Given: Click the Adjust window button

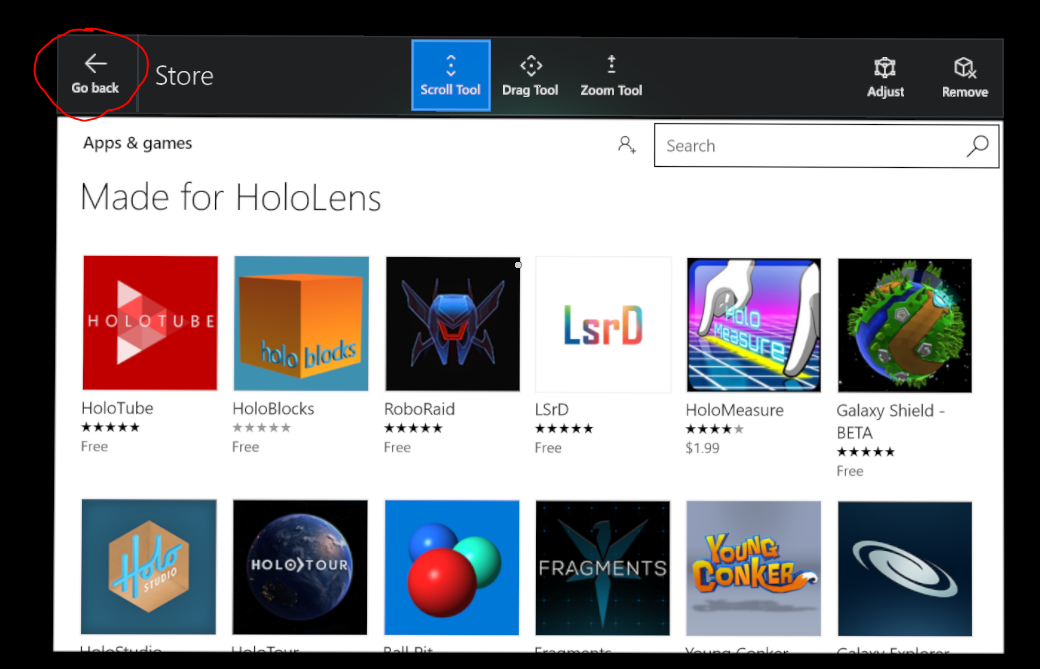Looking at the screenshot, I should click(x=885, y=78).
